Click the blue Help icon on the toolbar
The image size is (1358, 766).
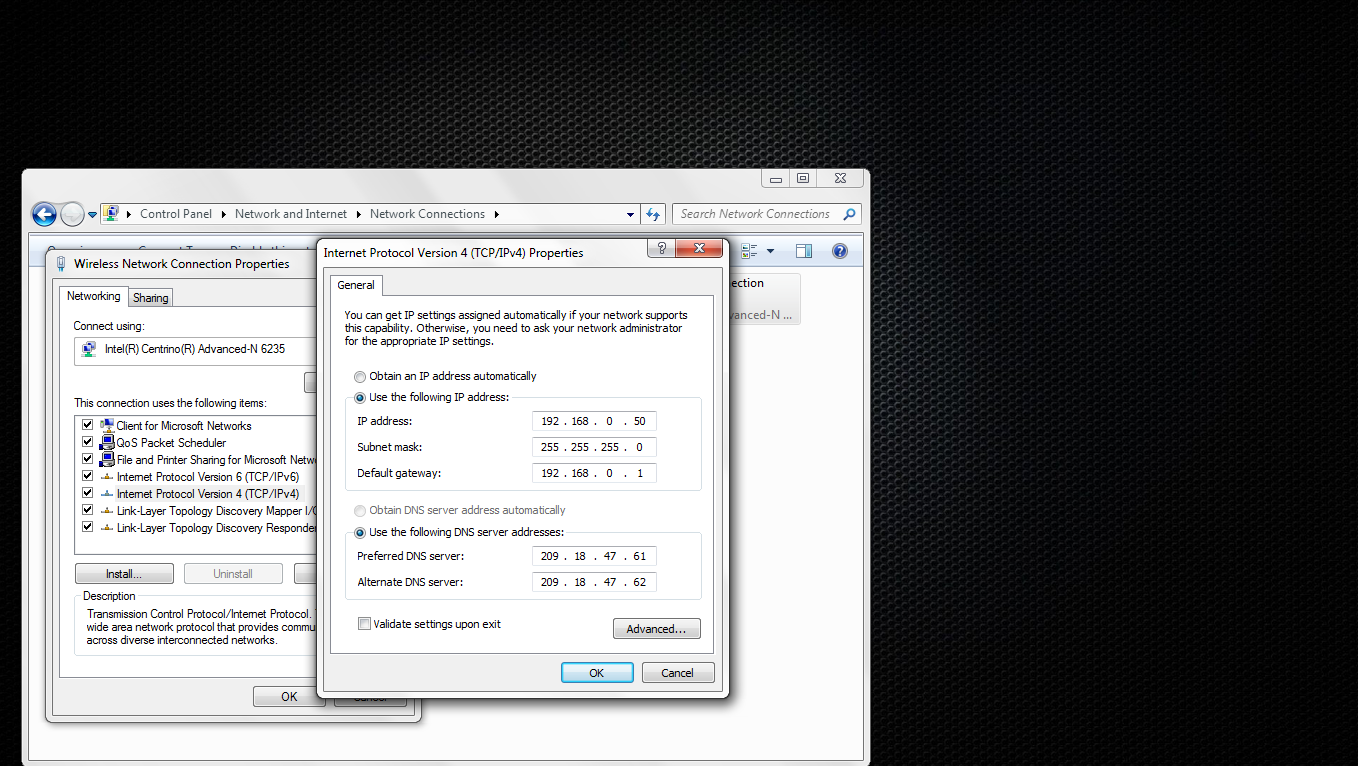click(x=839, y=251)
